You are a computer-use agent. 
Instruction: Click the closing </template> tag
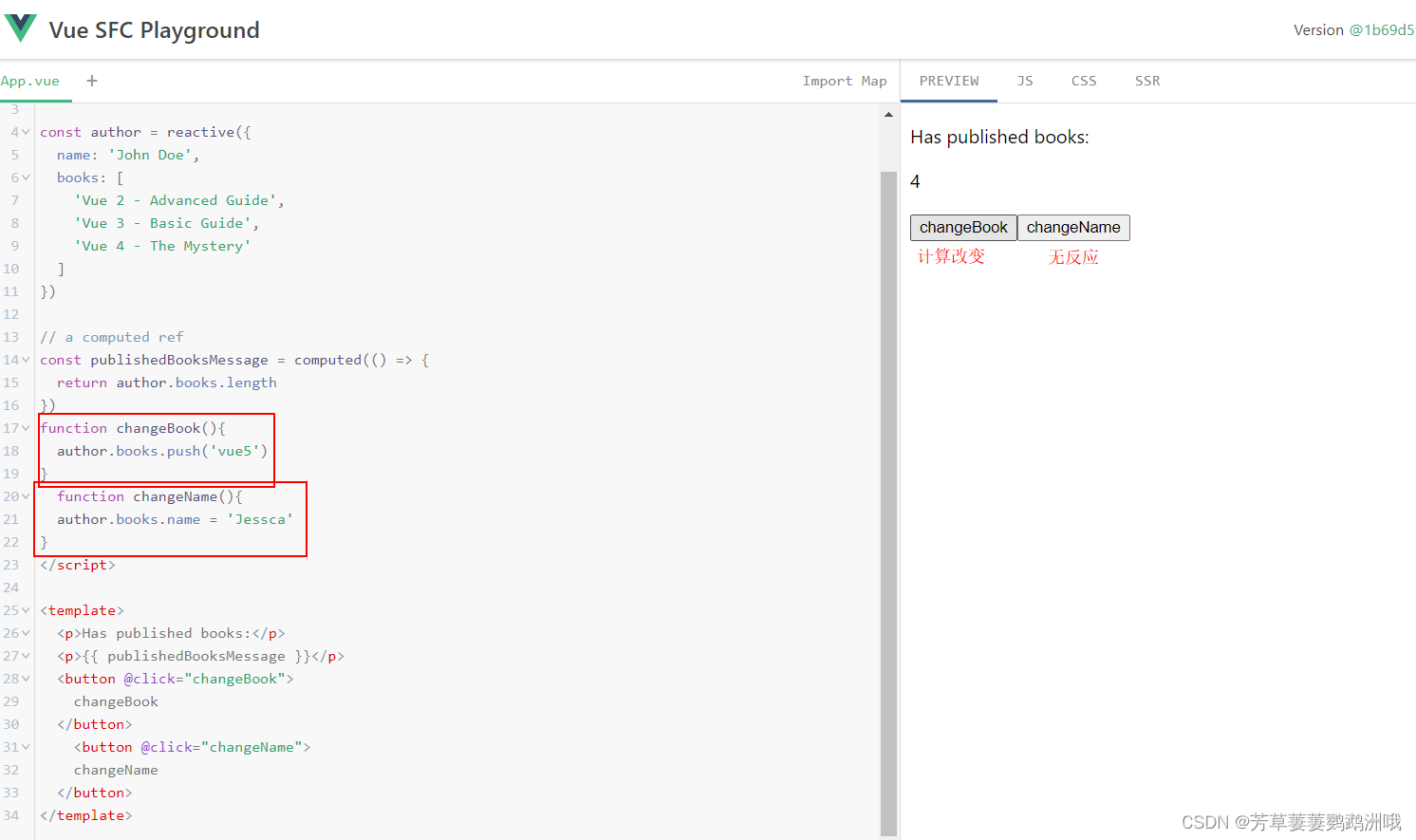(x=86, y=815)
